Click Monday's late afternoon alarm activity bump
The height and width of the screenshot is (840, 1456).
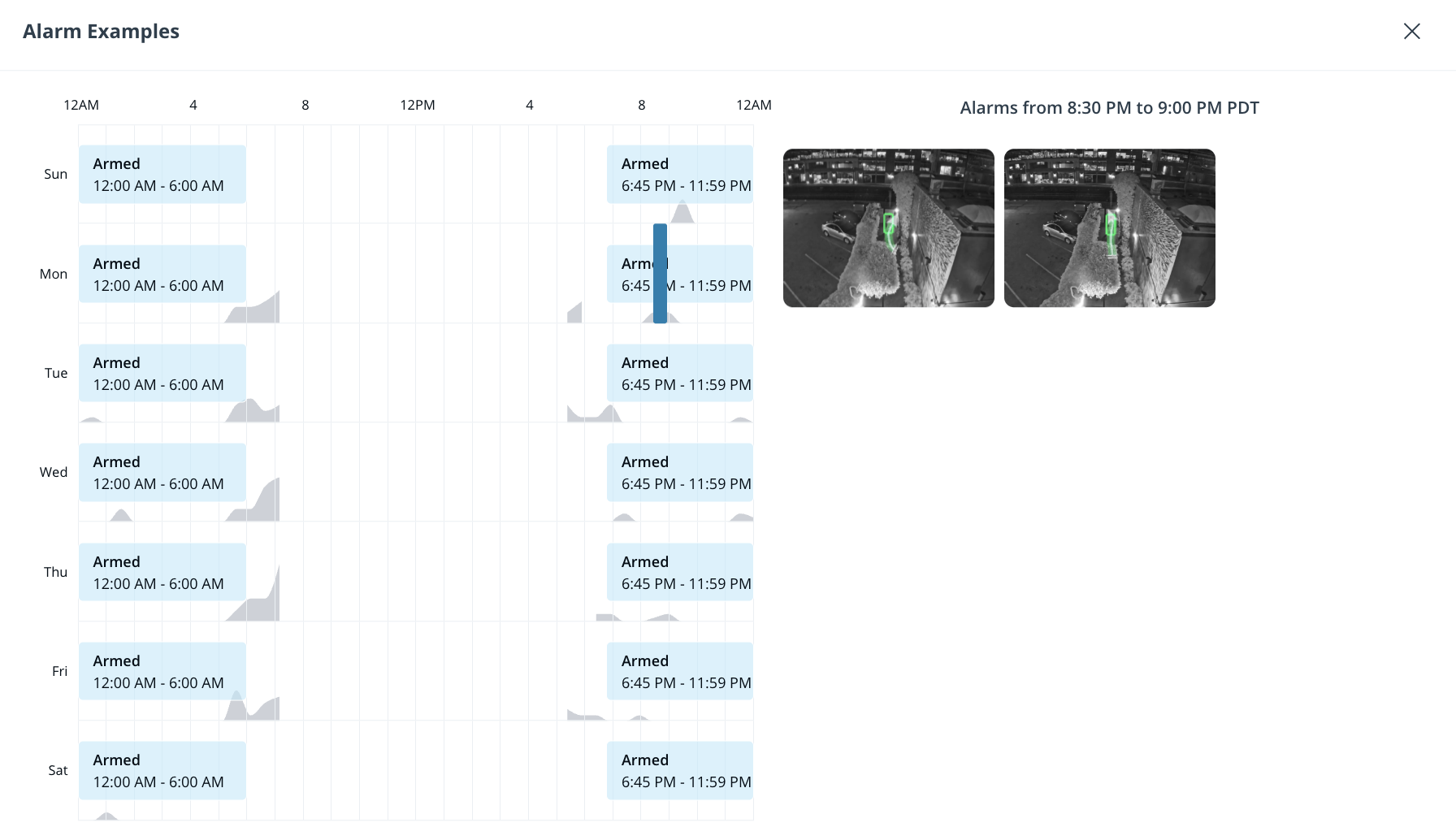pyautogui.click(x=575, y=314)
